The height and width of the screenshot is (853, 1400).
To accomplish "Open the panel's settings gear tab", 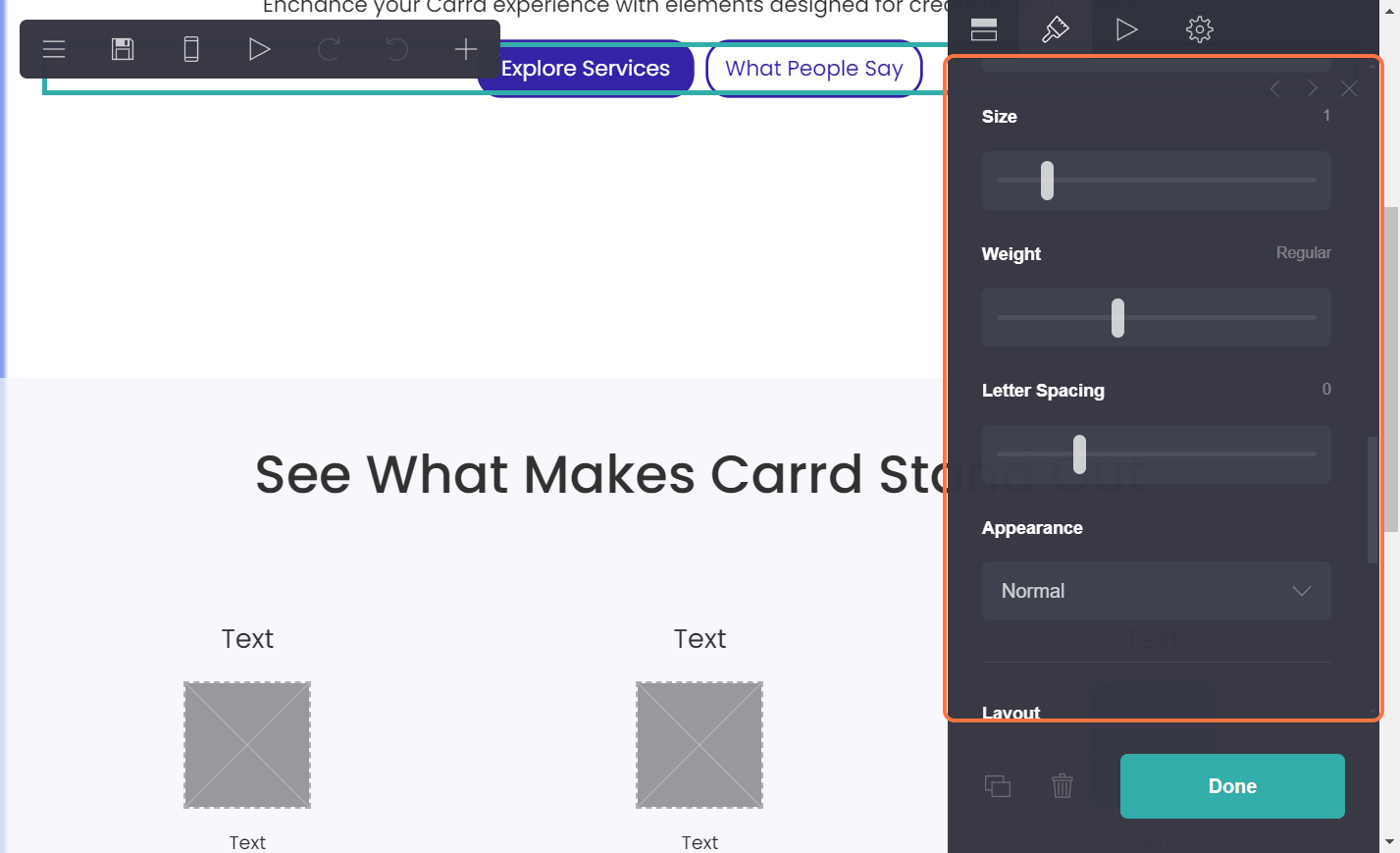I will click(x=1199, y=29).
